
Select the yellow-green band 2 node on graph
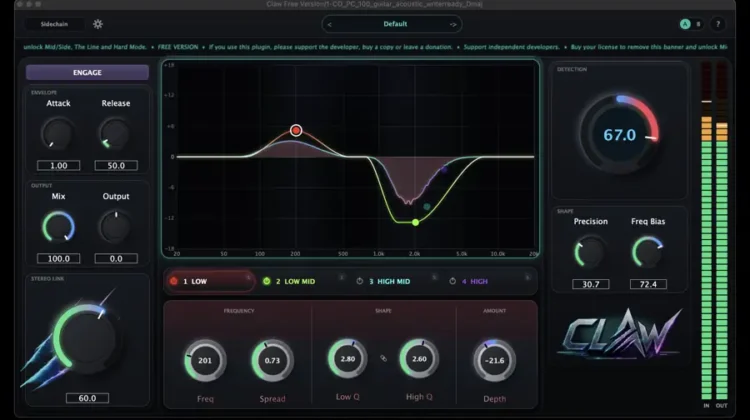[415, 222]
